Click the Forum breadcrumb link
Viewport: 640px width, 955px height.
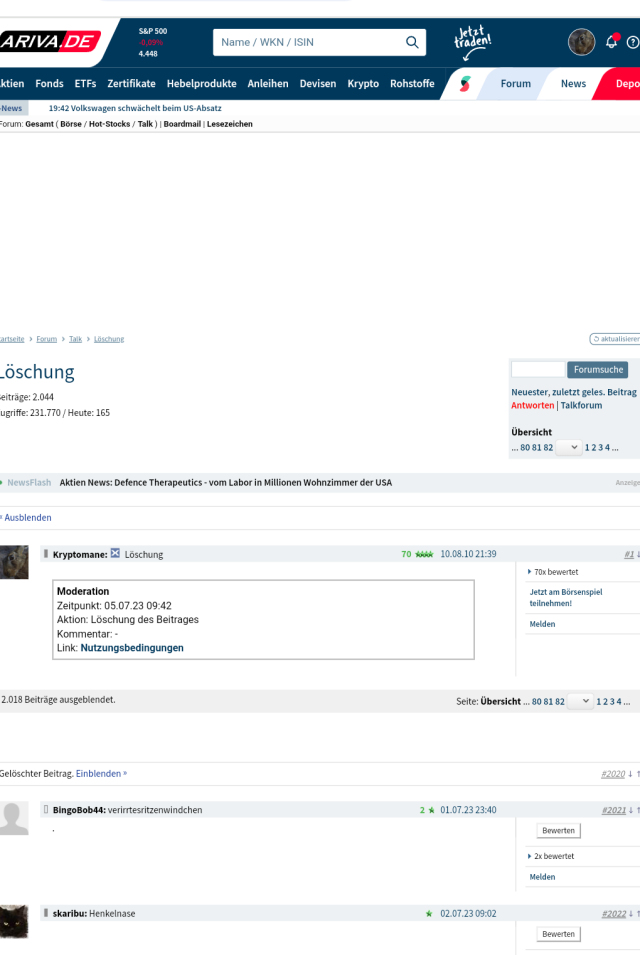46,339
